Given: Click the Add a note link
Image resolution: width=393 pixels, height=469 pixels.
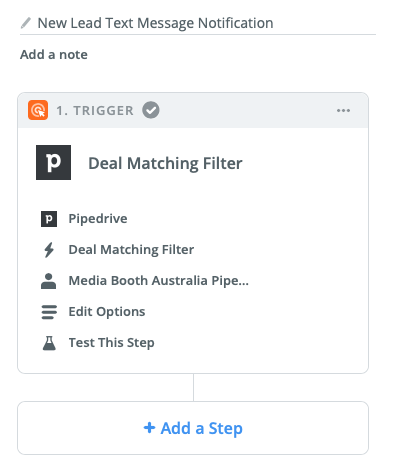Looking at the screenshot, I should [x=54, y=54].
